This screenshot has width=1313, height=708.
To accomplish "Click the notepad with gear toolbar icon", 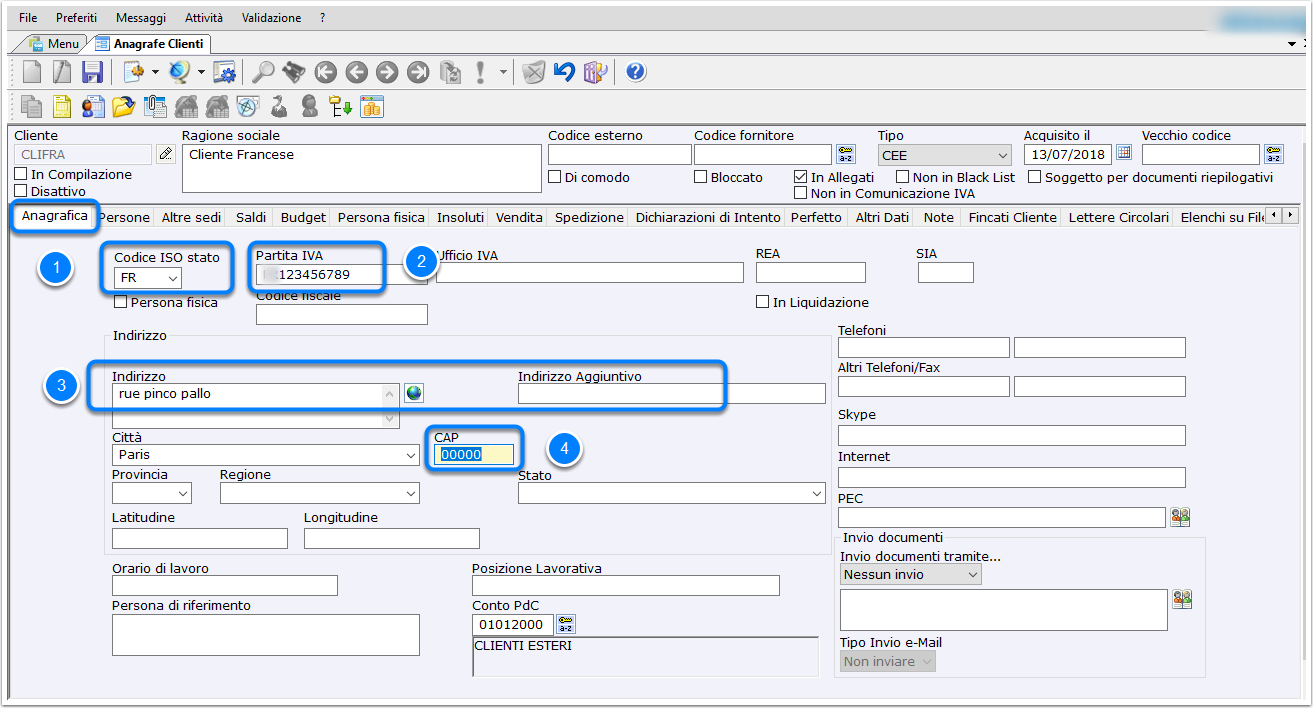I will click(x=133, y=72).
